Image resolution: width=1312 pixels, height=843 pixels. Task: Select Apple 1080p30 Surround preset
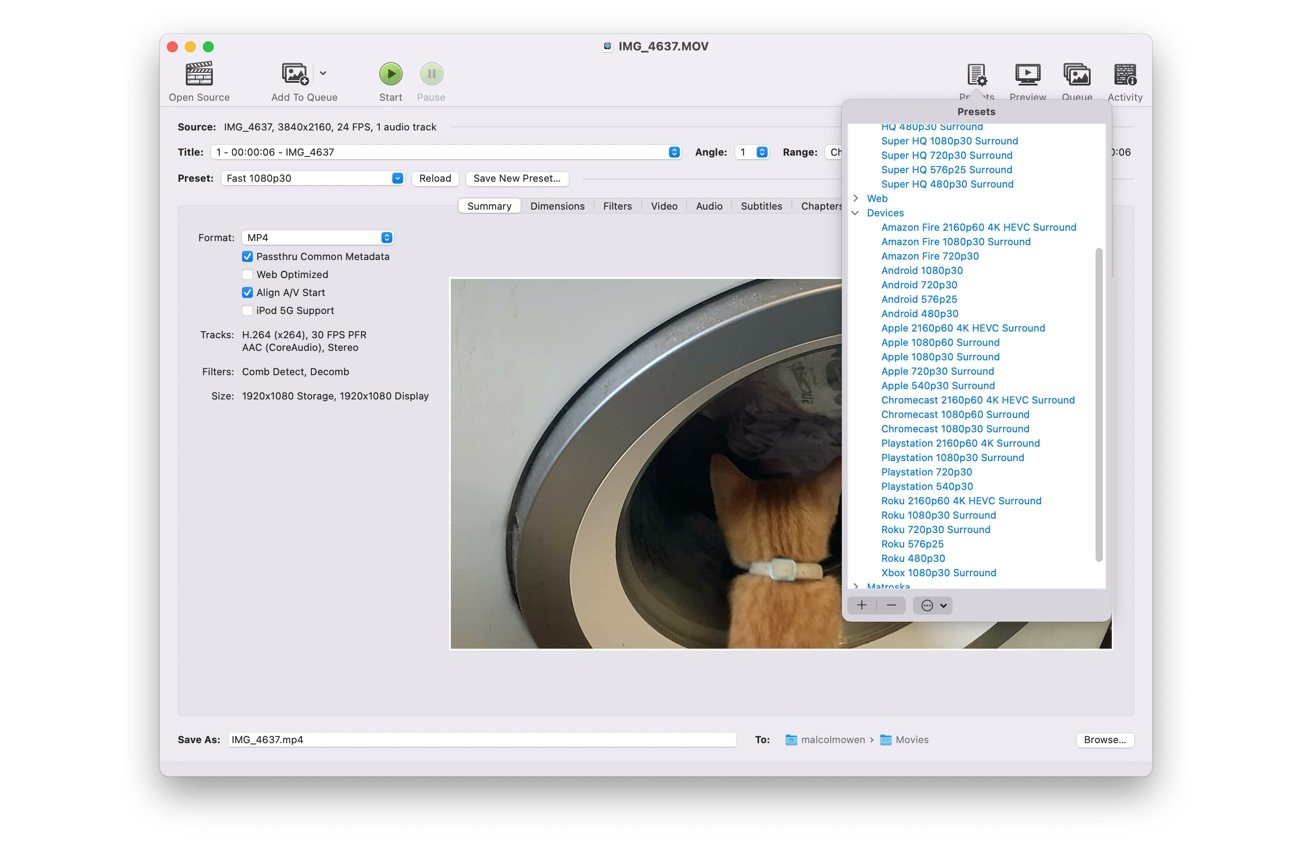coord(940,357)
